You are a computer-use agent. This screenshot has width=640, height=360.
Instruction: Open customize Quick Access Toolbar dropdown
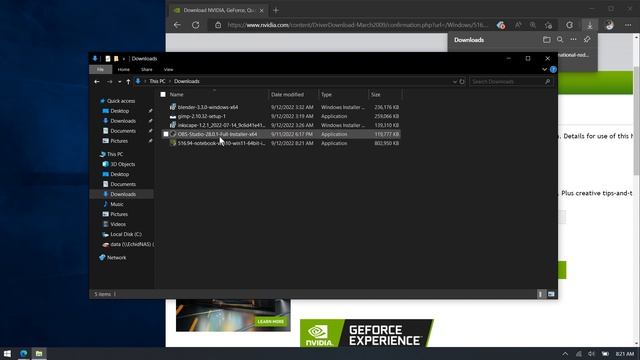coord(124,59)
